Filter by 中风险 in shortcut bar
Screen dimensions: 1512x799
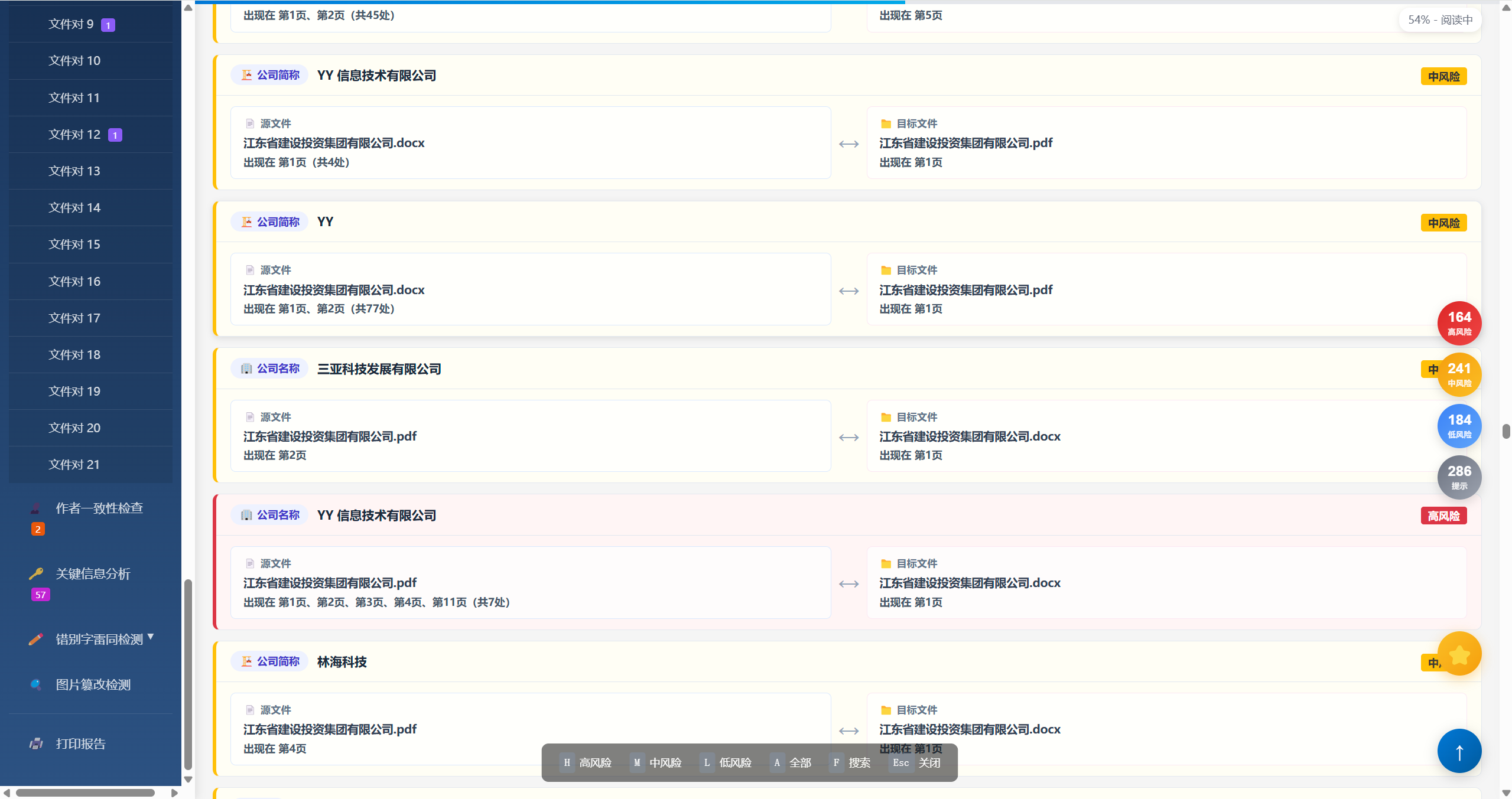[x=656, y=763]
